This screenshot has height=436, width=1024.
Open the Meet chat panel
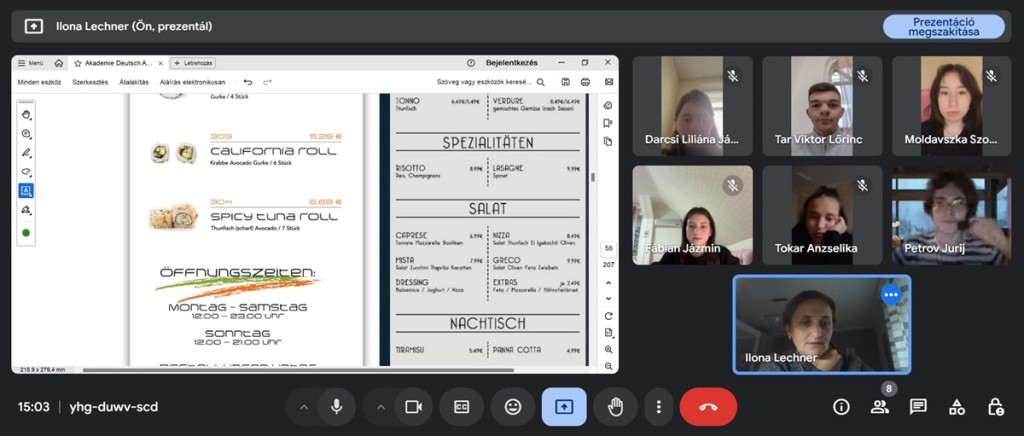918,407
